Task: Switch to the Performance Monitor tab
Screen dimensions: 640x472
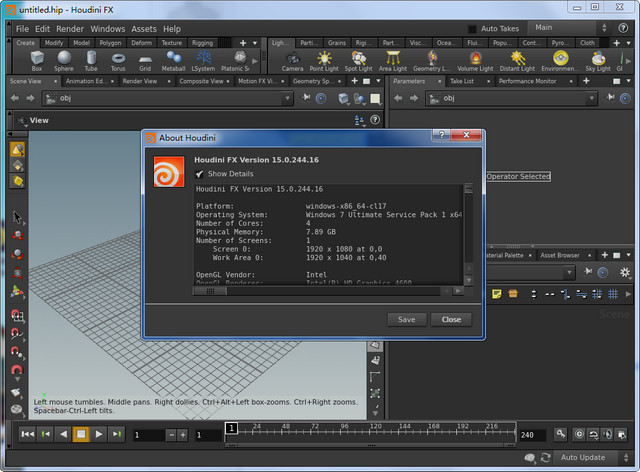Action: (526, 81)
